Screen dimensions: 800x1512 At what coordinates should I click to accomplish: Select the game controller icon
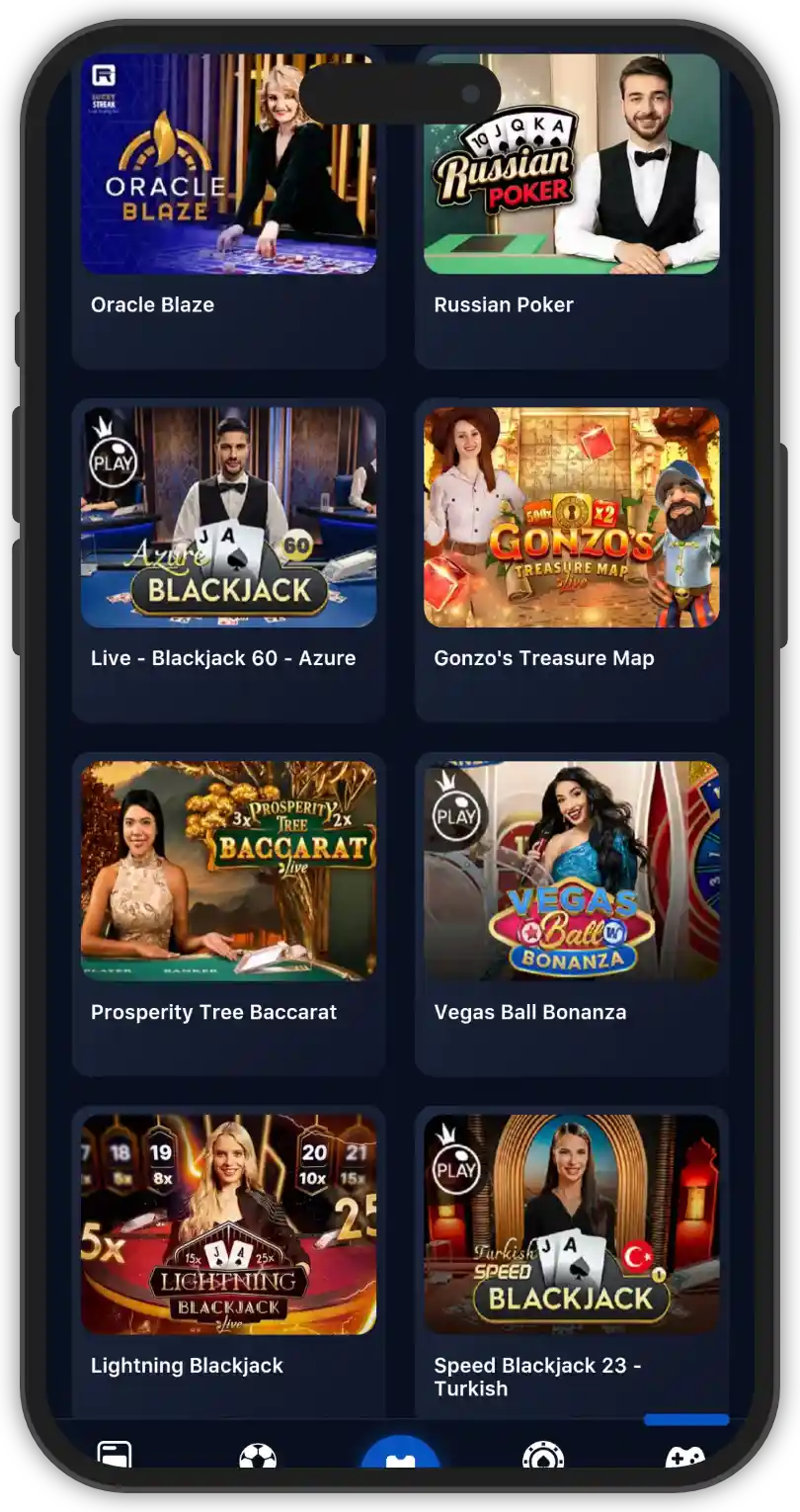[684, 1459]
